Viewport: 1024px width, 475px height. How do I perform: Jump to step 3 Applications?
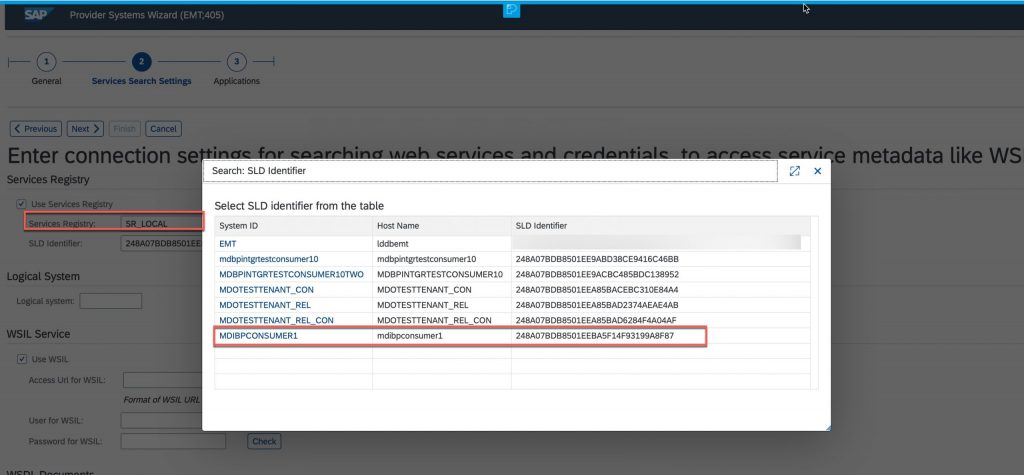point(236,62)
